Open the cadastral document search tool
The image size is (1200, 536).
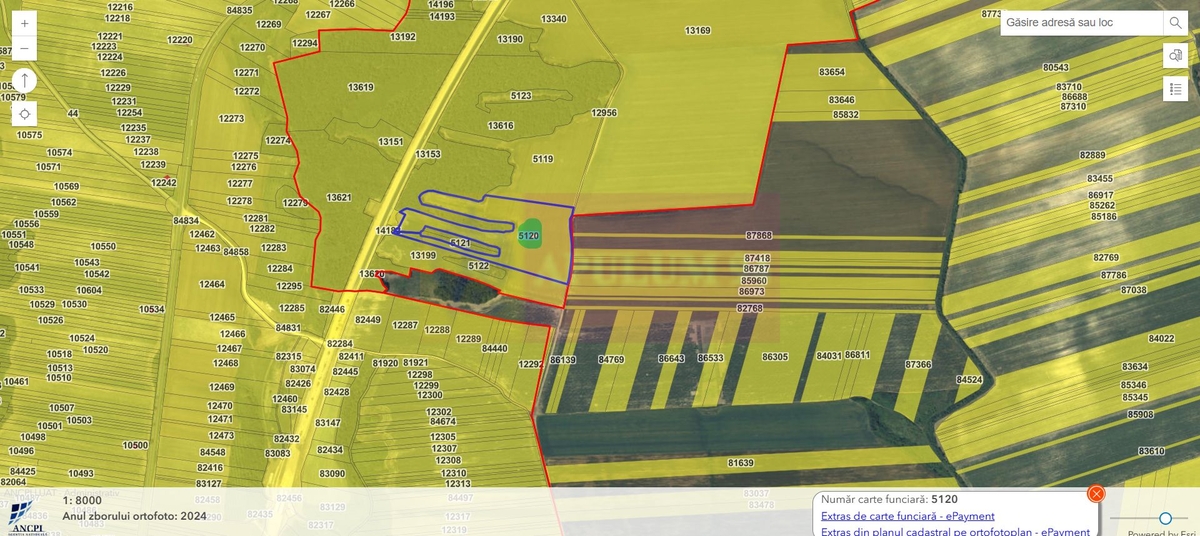click(1175, 56)
